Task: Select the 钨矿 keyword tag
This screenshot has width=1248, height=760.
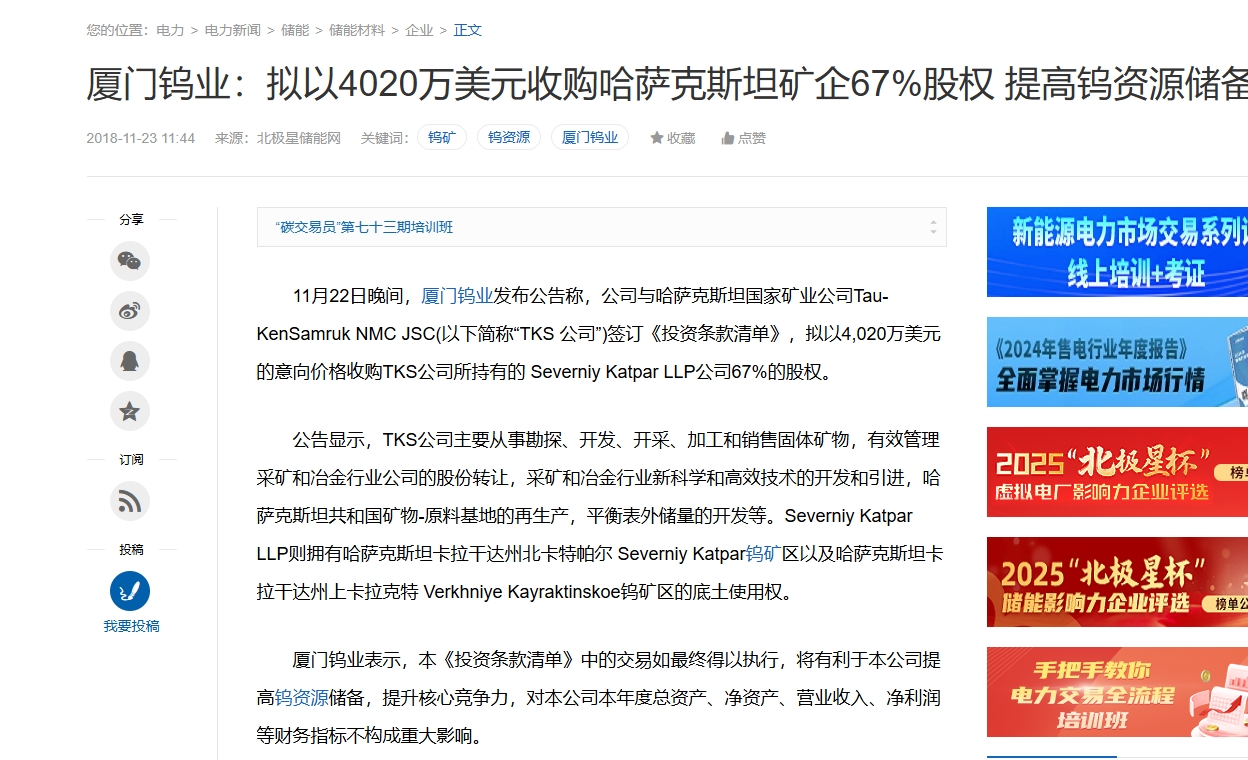Action: coord(442,138)
